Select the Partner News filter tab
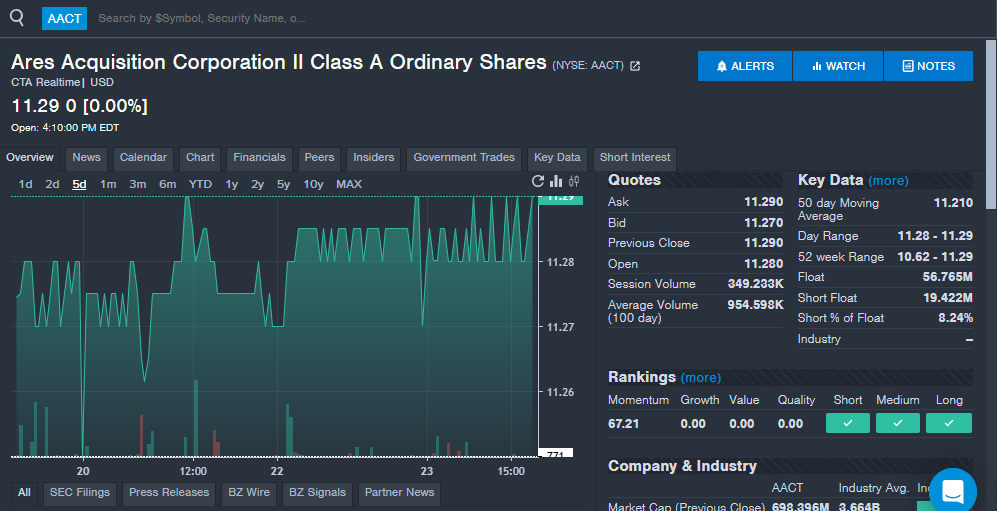The height and width of the screenshot is (511, 997). pos(399,493)
